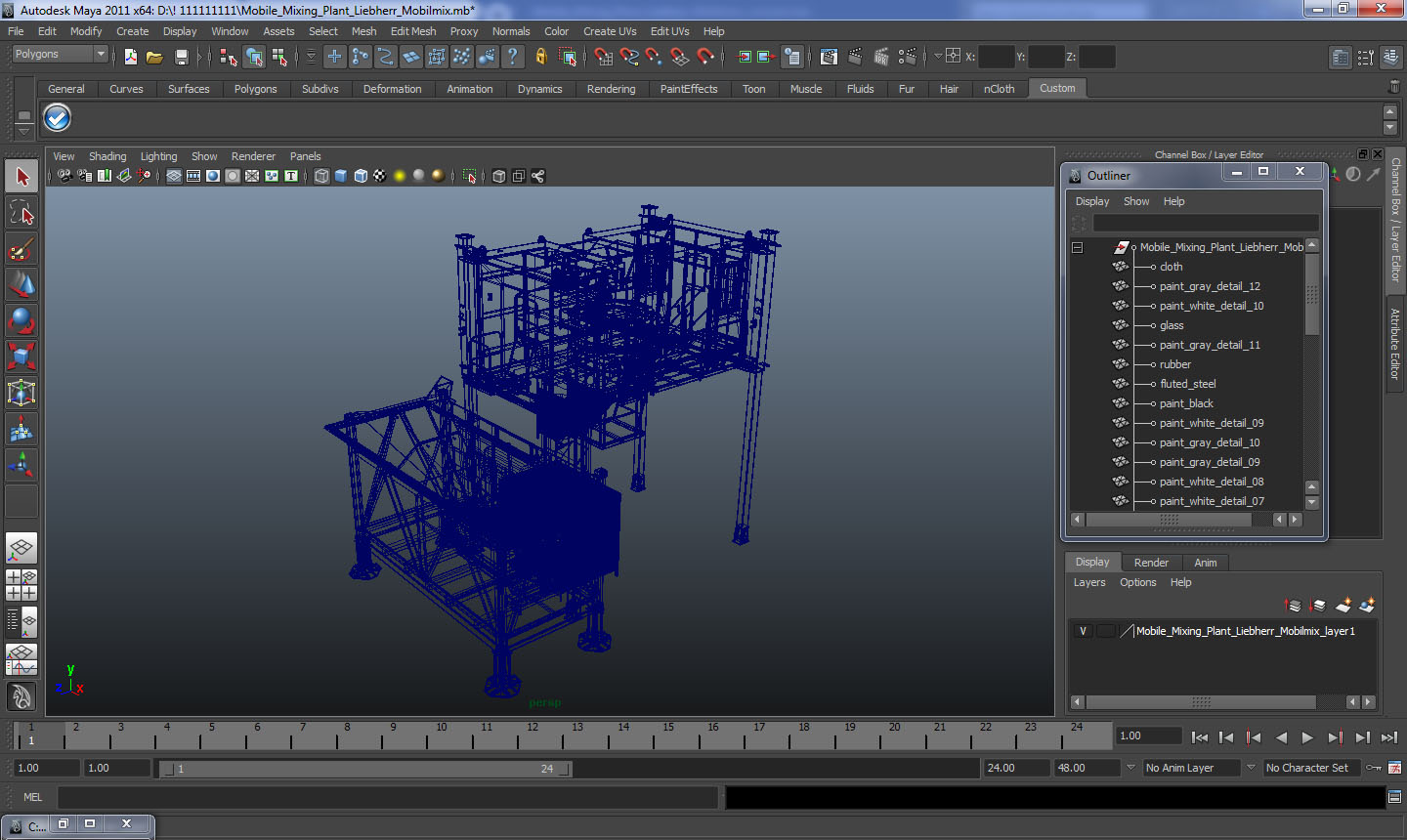Collapse Mobile_Mixing_Plant root node in Outliner

[1078, 247]
